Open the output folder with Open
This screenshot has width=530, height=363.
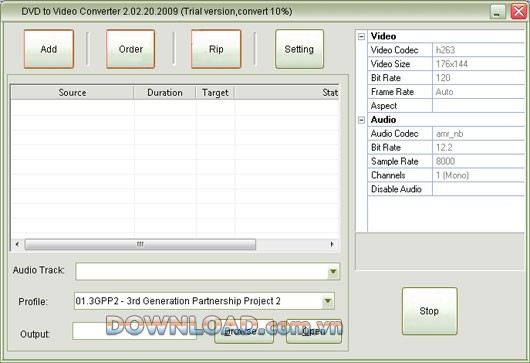(314, 332)
